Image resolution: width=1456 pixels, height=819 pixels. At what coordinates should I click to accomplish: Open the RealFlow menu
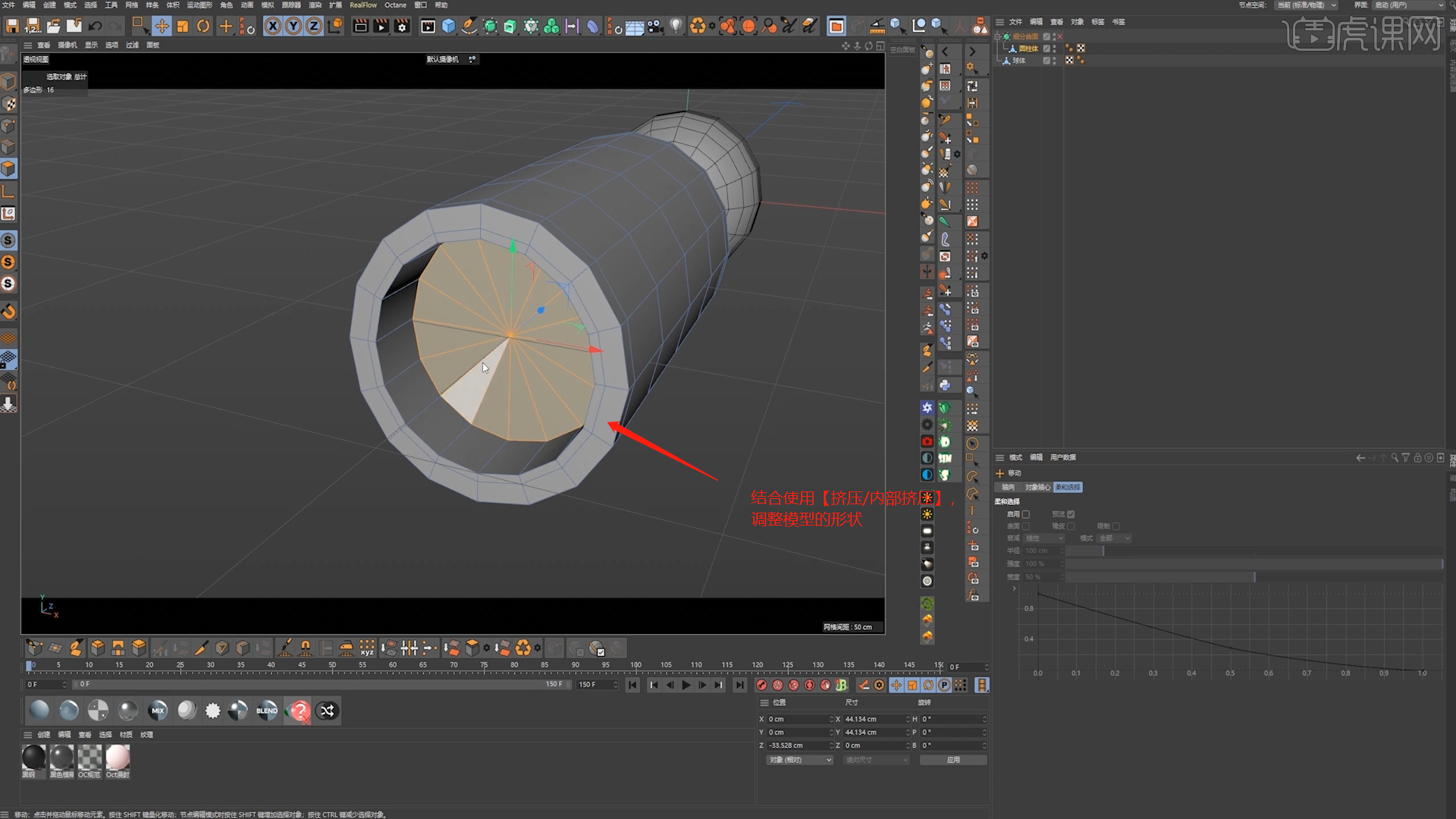(x=363, y=5)
